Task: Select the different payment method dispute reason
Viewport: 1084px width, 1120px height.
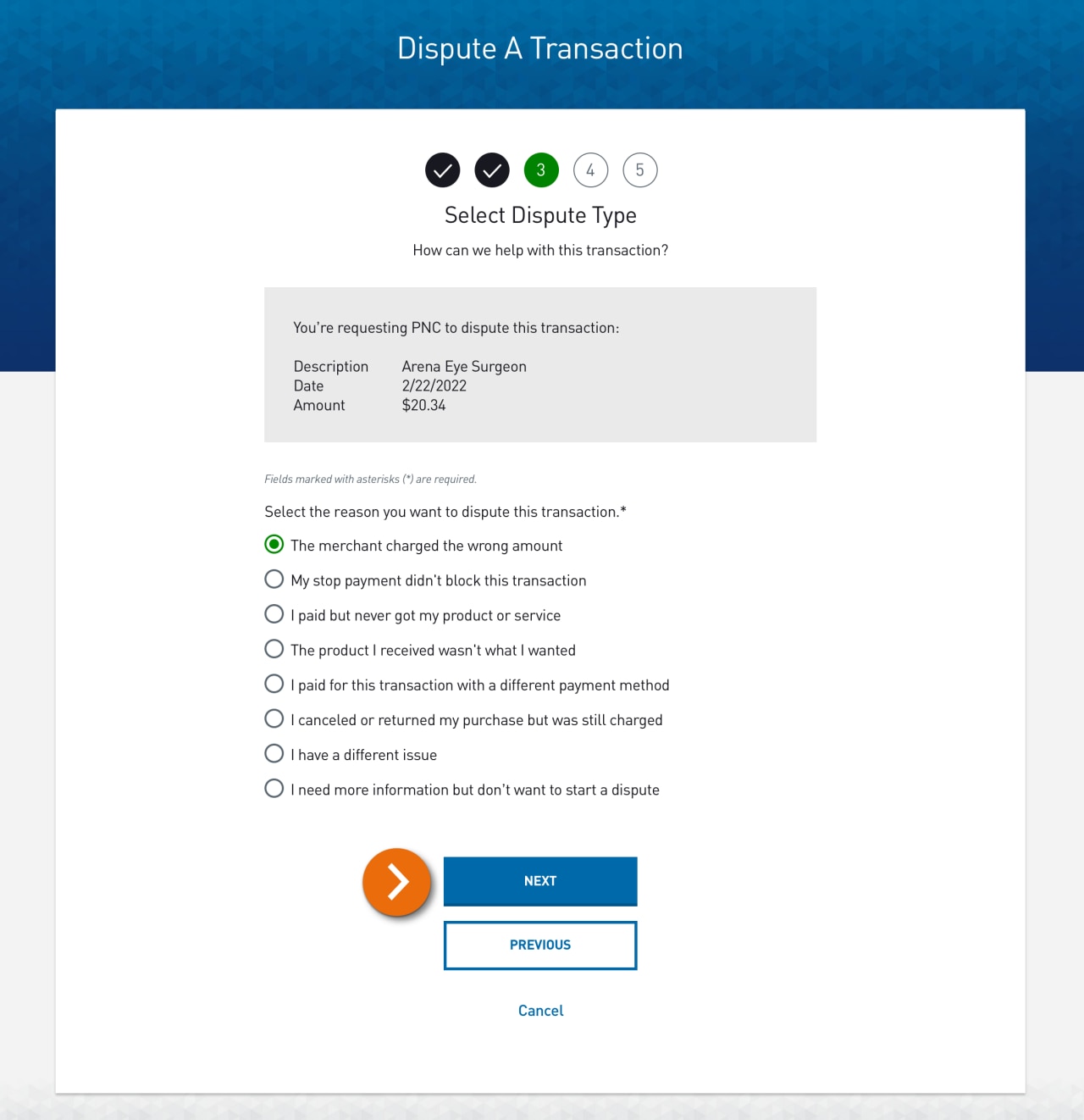Action: (x=274, y=684)
